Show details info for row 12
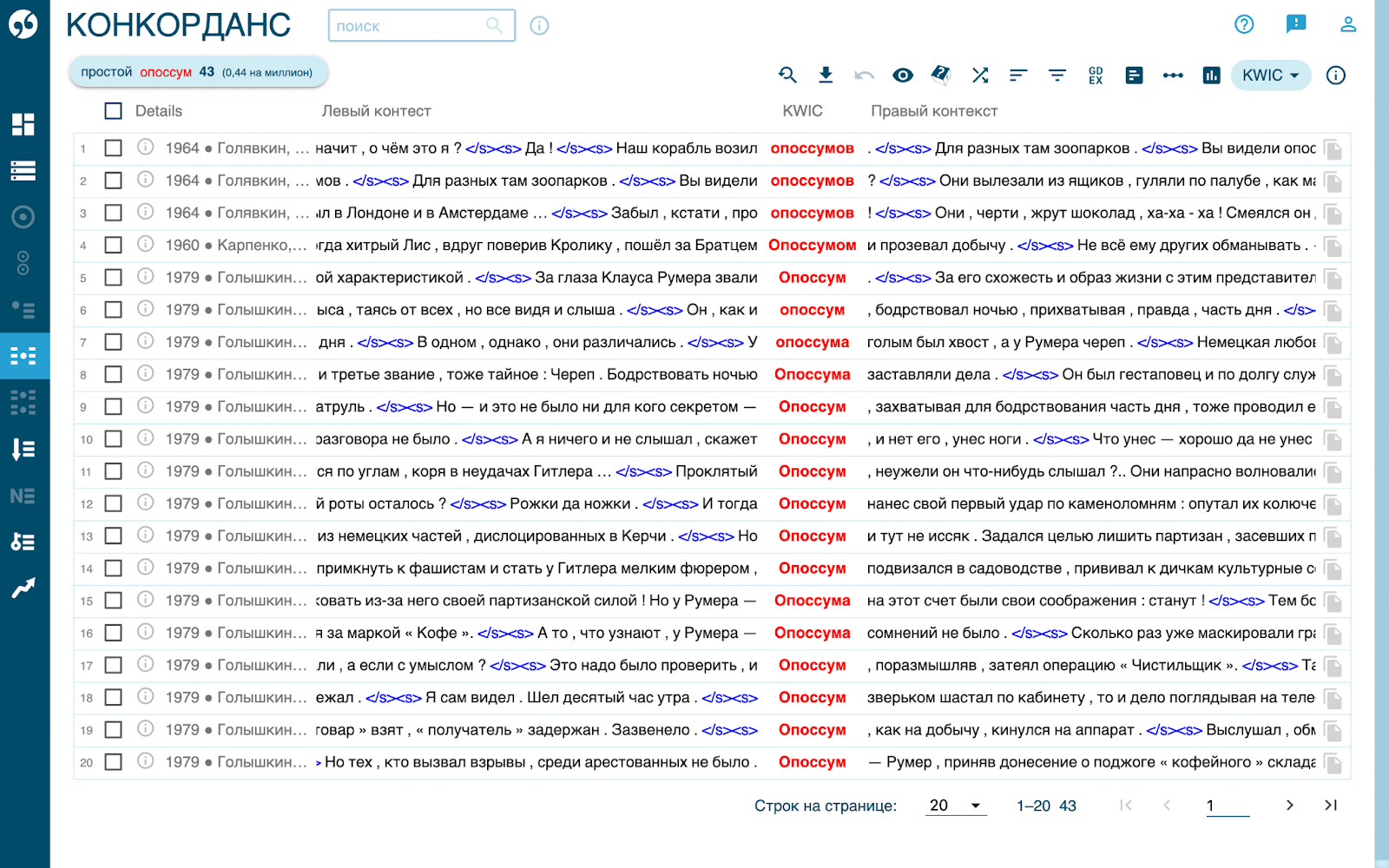Screen dimensions: 1389x868 [146, 503]
